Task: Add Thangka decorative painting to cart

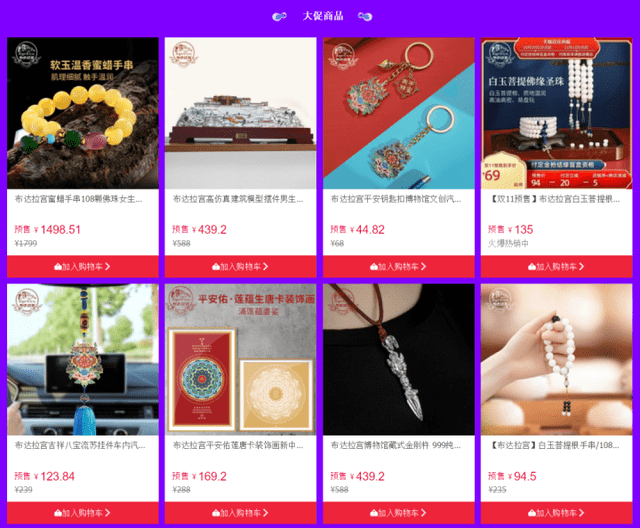Action: tap(240, 513)
